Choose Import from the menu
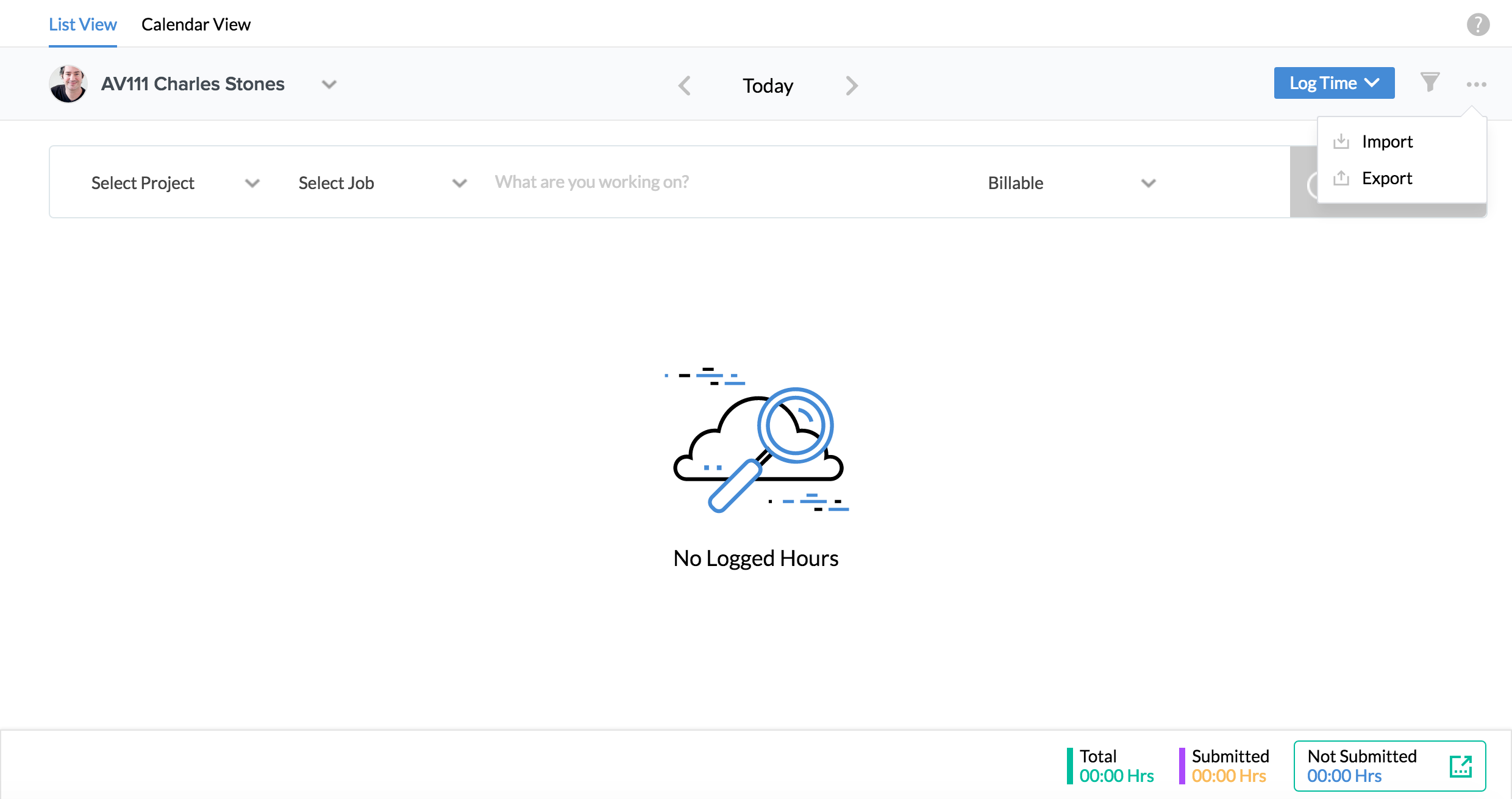This screenshot has width=1512, height=799. (1387, 142)
